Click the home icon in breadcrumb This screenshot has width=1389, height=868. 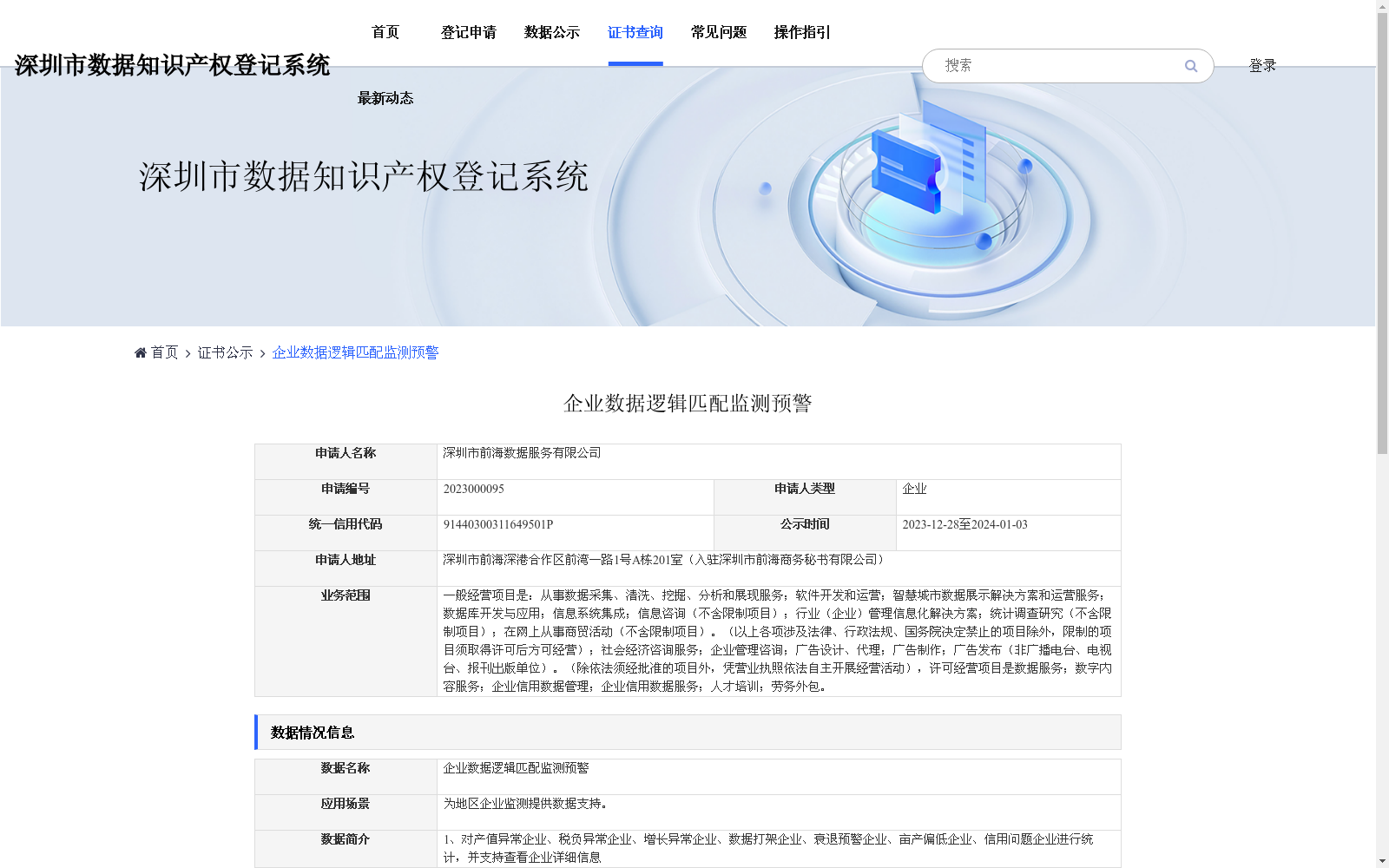141,352
